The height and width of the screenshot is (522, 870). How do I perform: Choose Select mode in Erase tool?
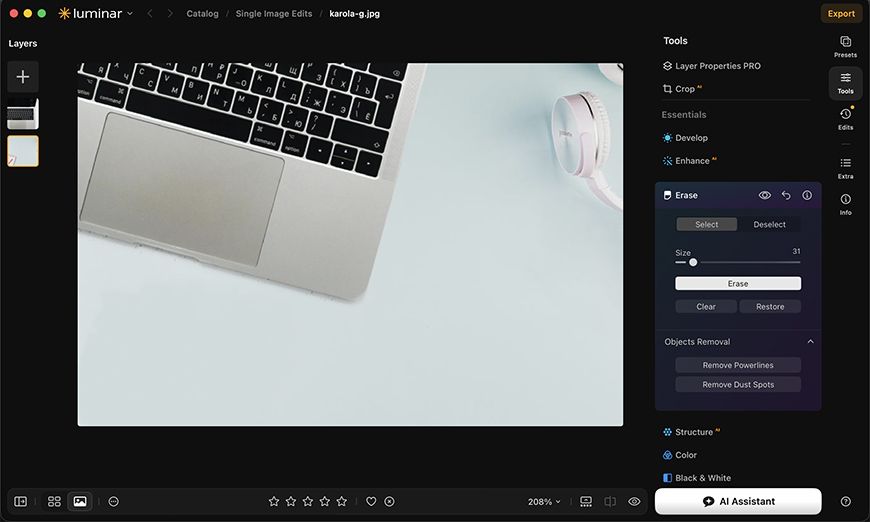(x=706, y=224)
